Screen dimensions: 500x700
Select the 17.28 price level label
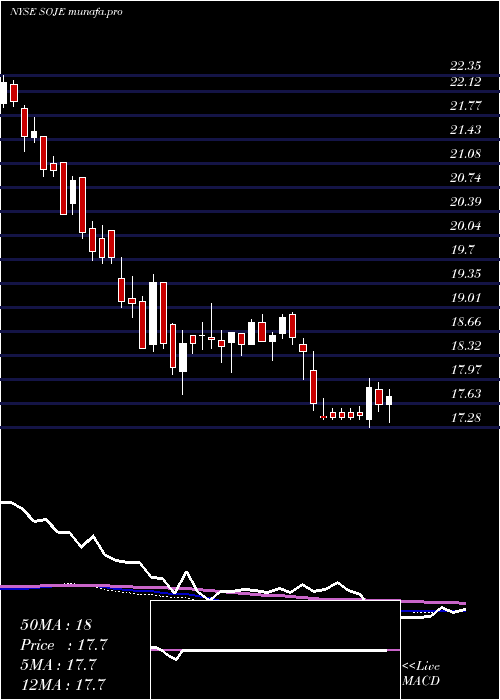[x=465, y=418]
